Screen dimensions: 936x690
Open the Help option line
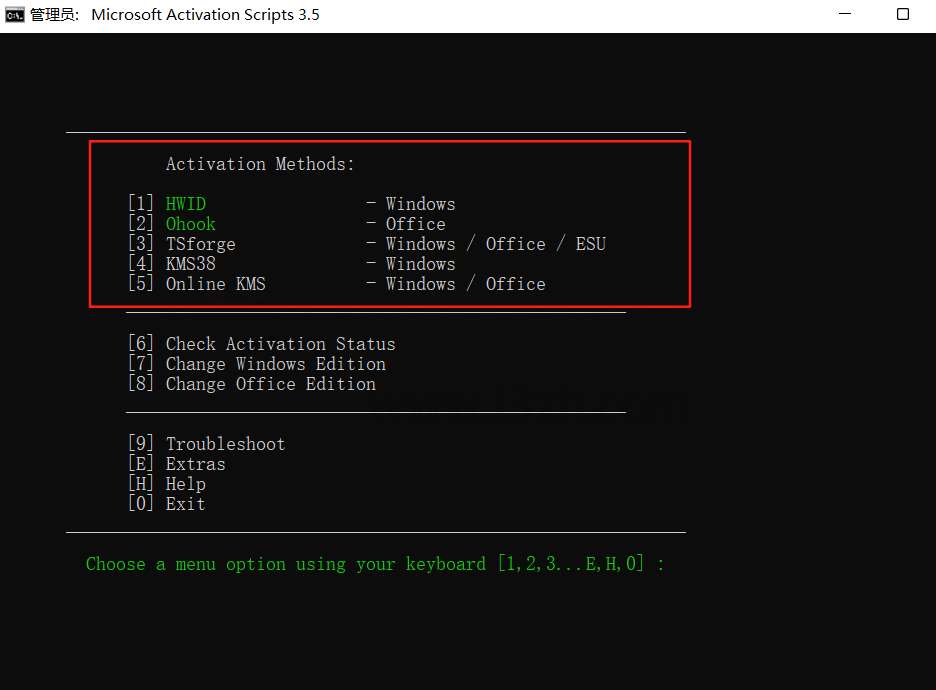(186, 484)
